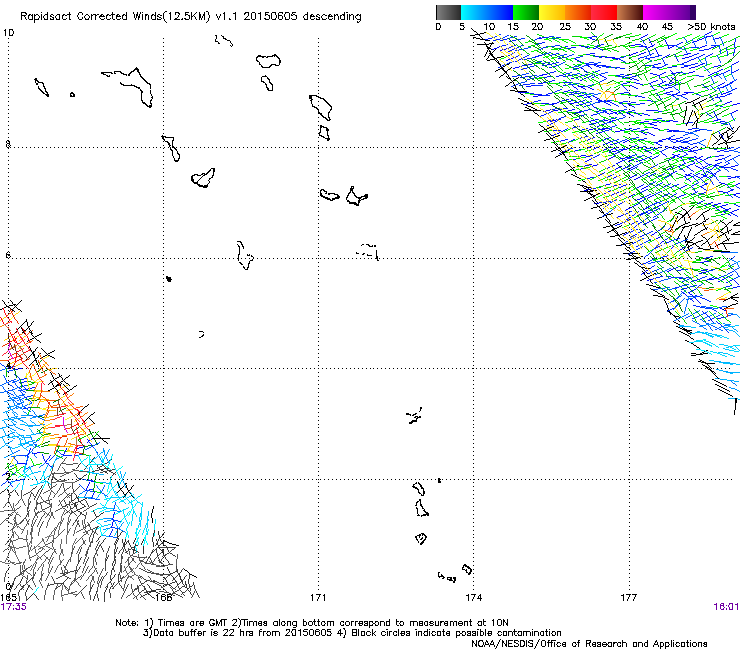The image size is (740, 650).
Task: Click the NOAA/NESDIS Office of Research credit text
Action: coord(589,644)
